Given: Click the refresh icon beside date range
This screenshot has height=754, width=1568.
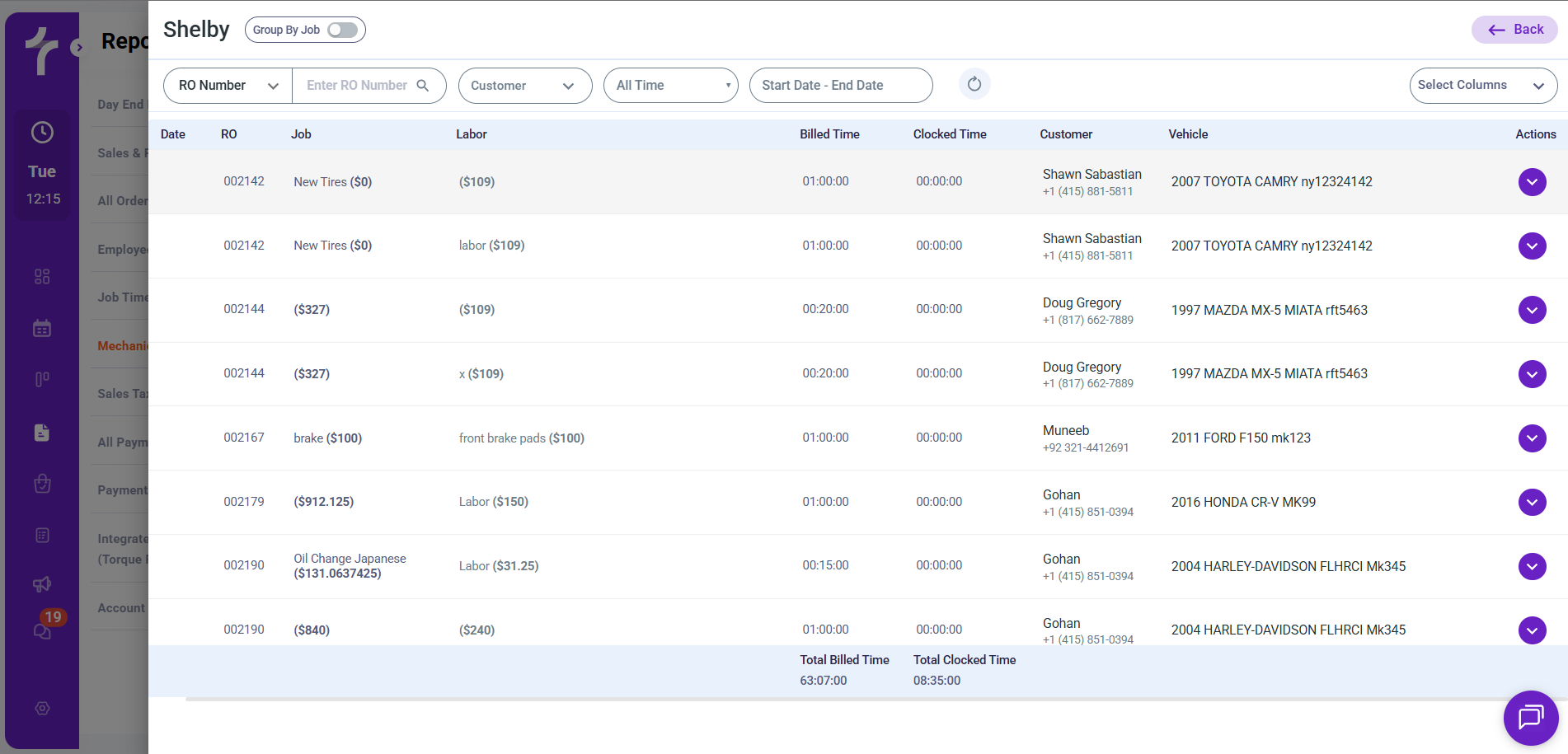Looking at the screenshot, I should point(974,84).
